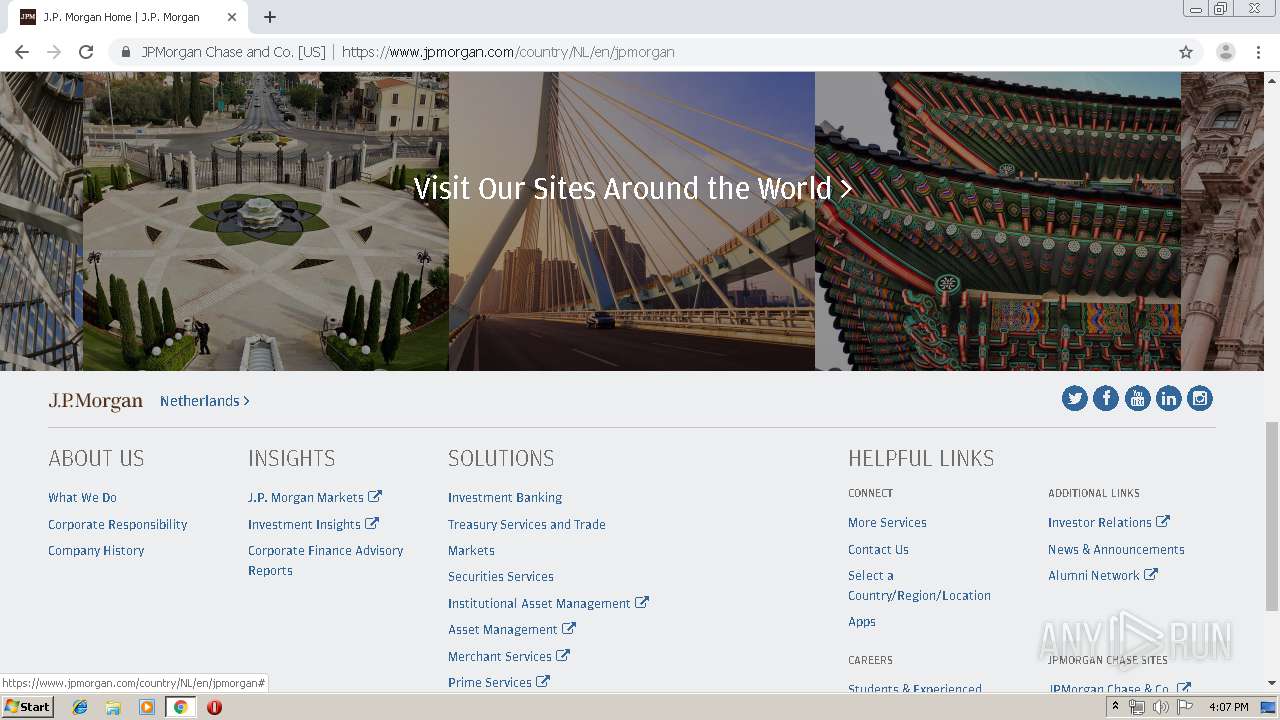View site security lock information
This screenshot has width=1280, height=720.
126,52
